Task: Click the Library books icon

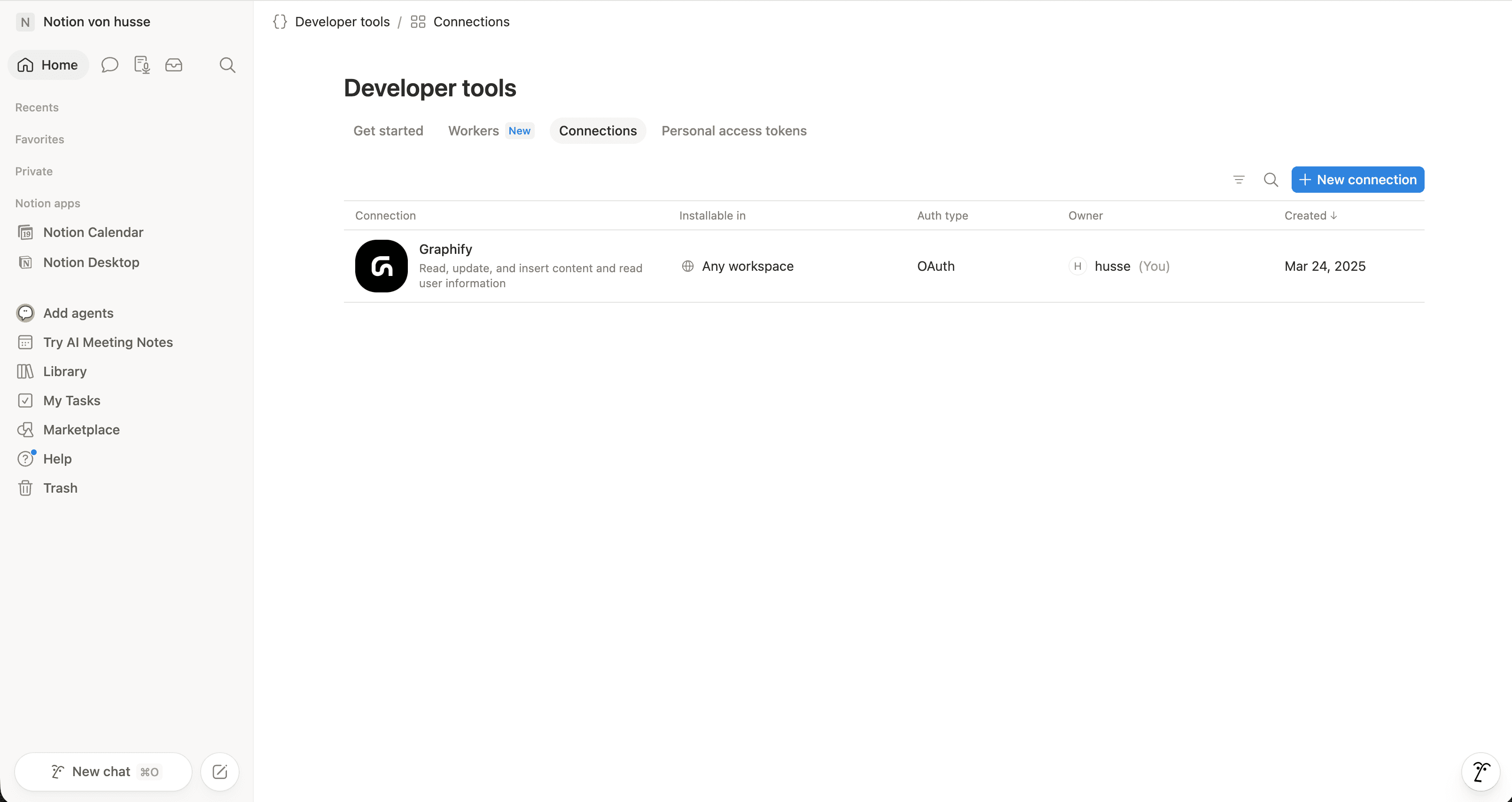Action: (x=25, y=371)
